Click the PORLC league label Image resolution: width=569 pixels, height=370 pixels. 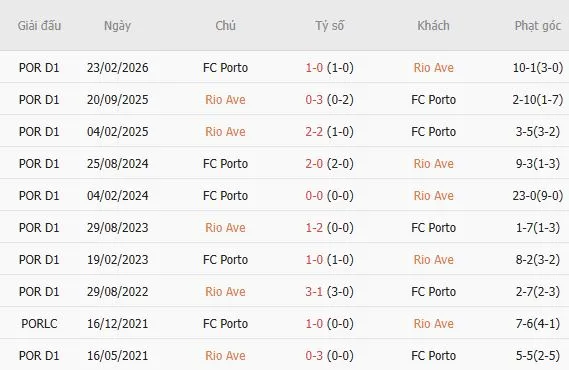[x=39, y=324]
